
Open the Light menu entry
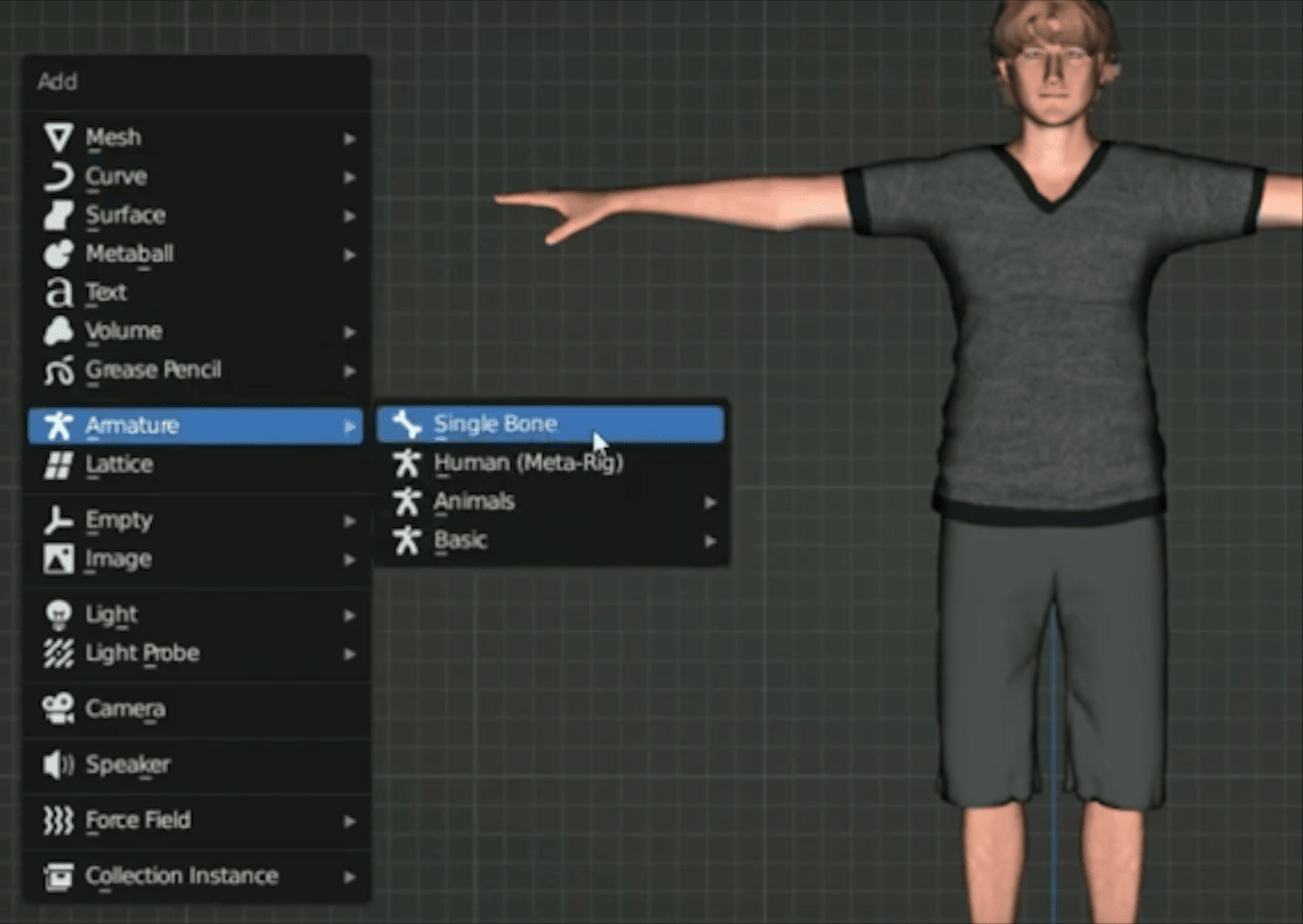[x=196, y=614]
